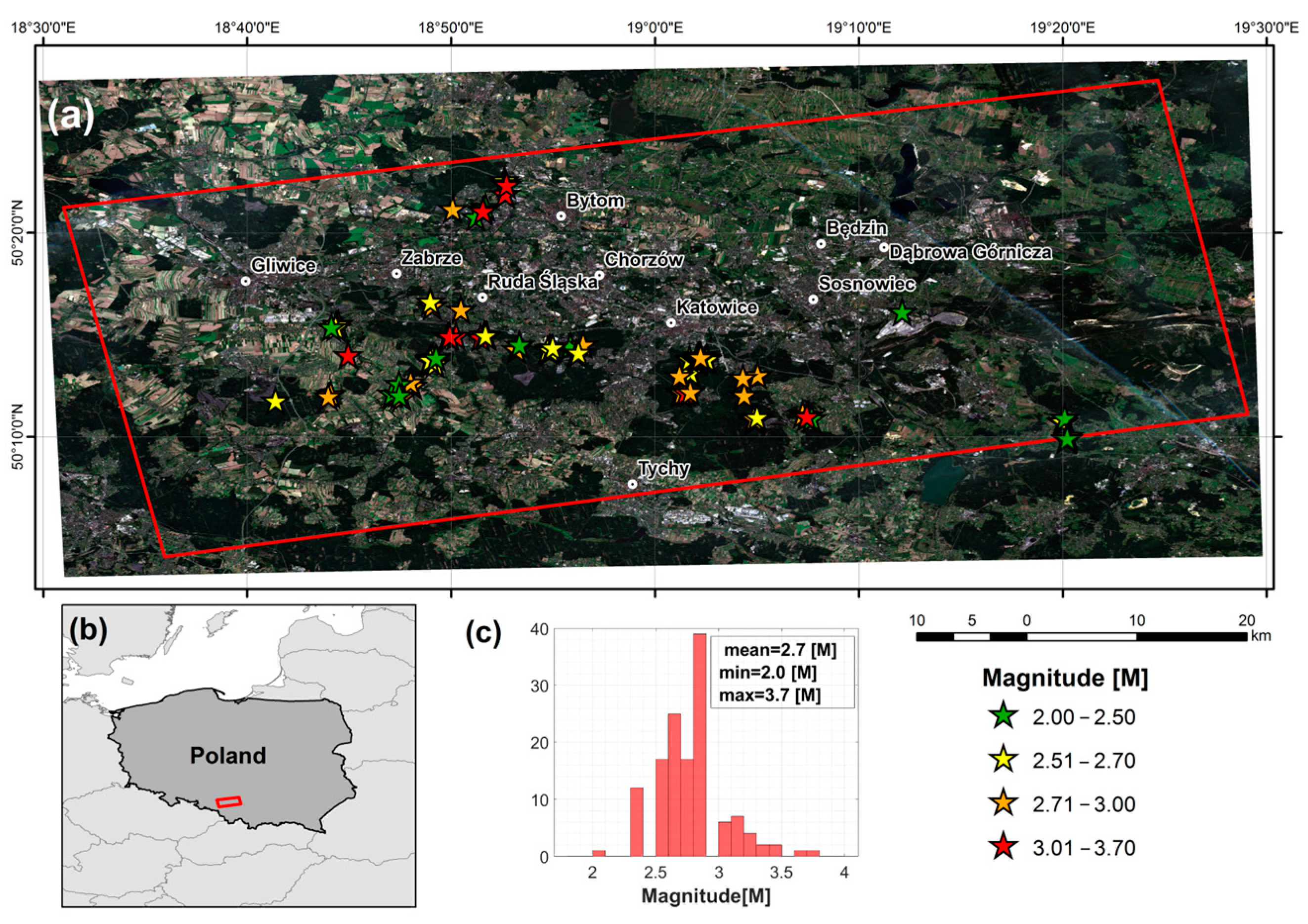Click the '2.71 – 3.00' legend range text
This screenshot has height=924, width=1308.
click(1084, 804)
